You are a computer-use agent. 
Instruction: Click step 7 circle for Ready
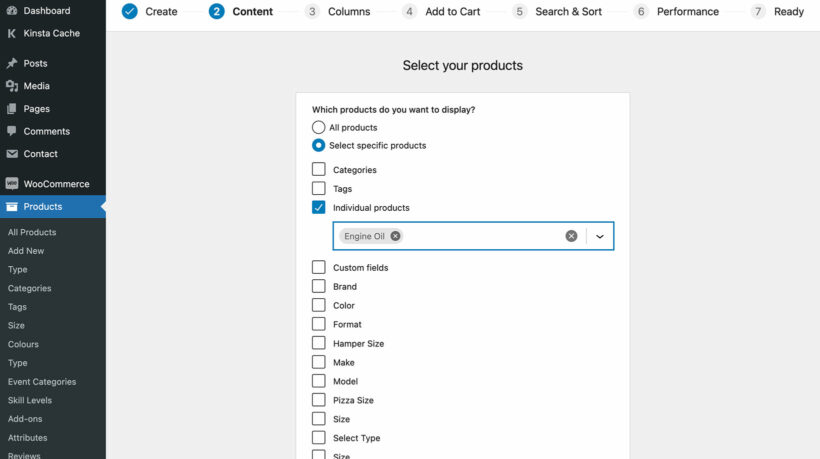coord(758,11)
